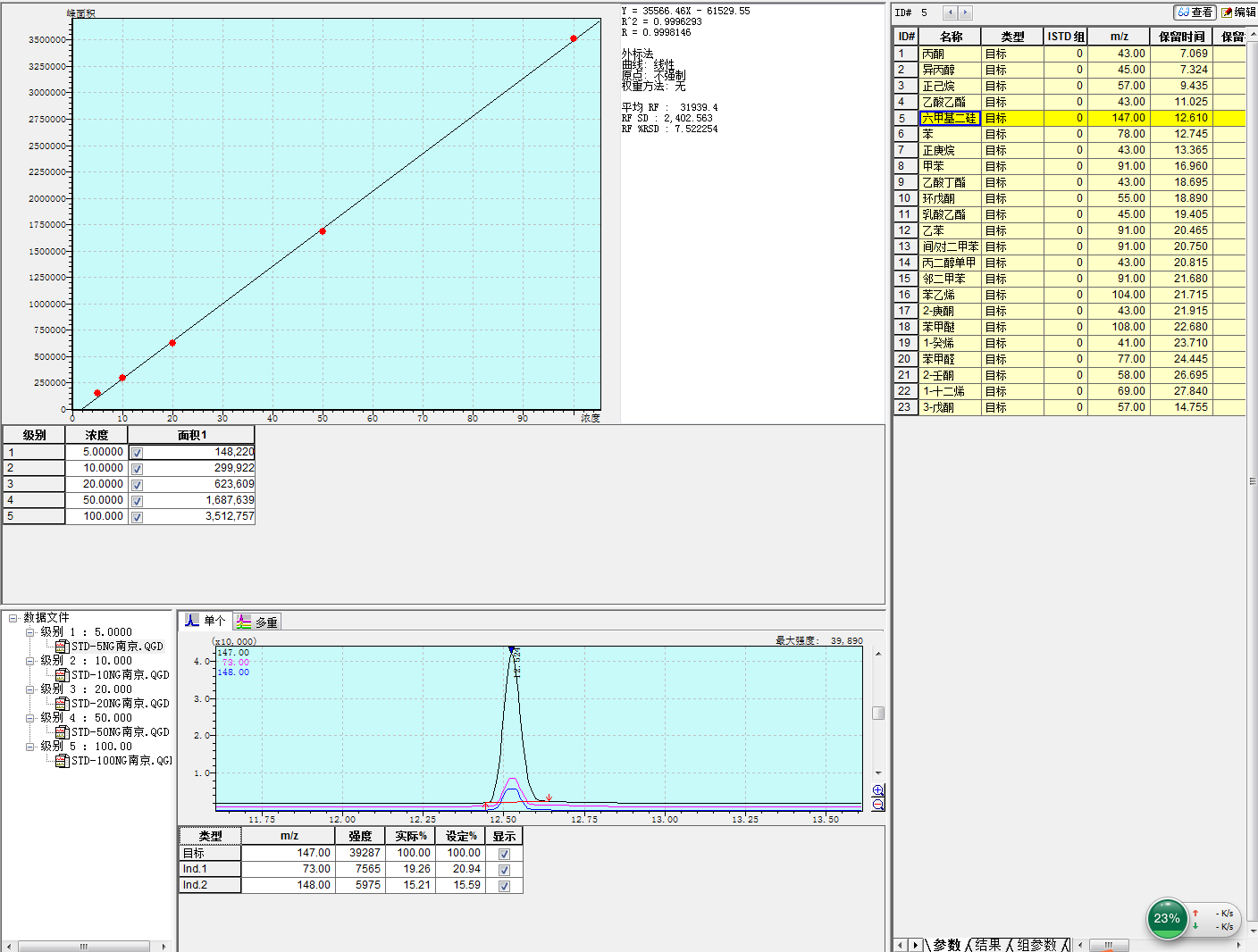Switch to 编辑 (edit) mode
This screenshot has width=1258, height=952.
[1238, 13]
